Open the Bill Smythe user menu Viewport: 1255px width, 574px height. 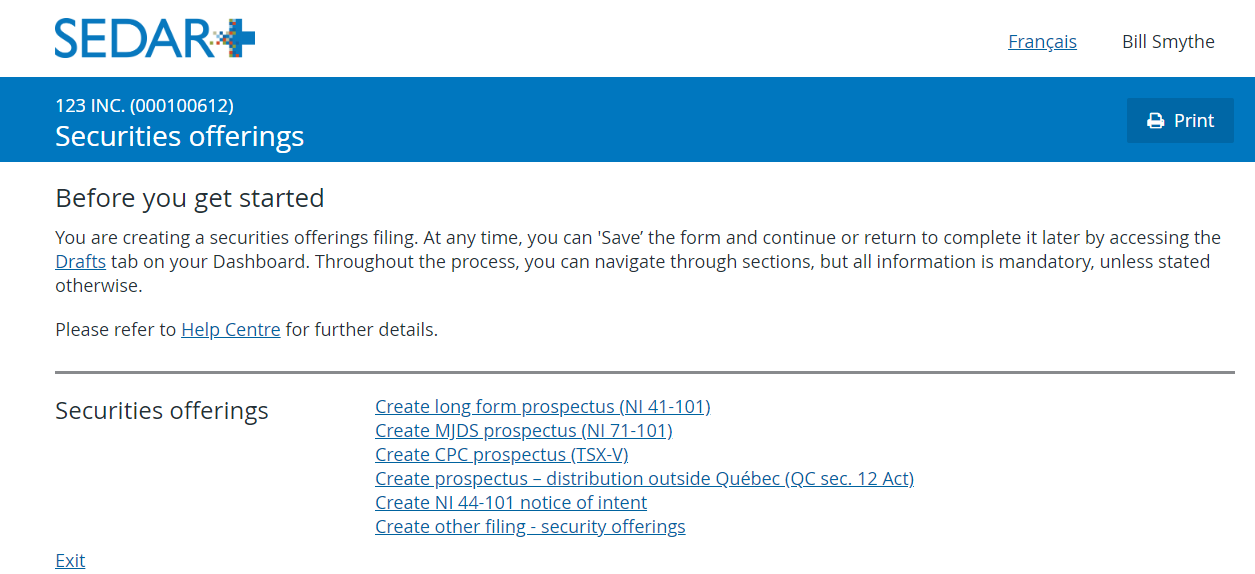tap(1168, 42)
